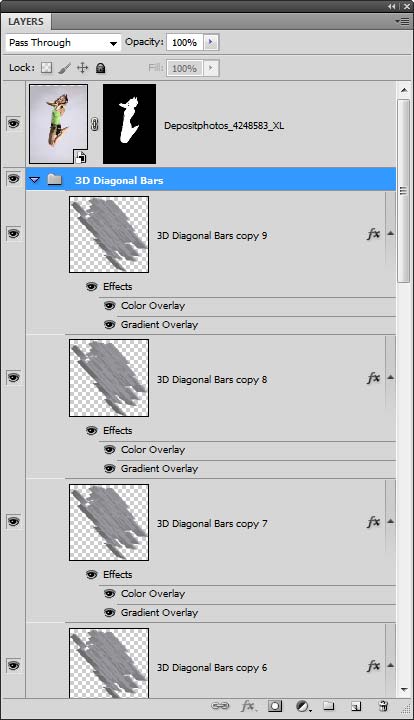Viewport: 414px width, 720px height.
Task: Create new fill or adjustment layer
Action: click(302, 706)
